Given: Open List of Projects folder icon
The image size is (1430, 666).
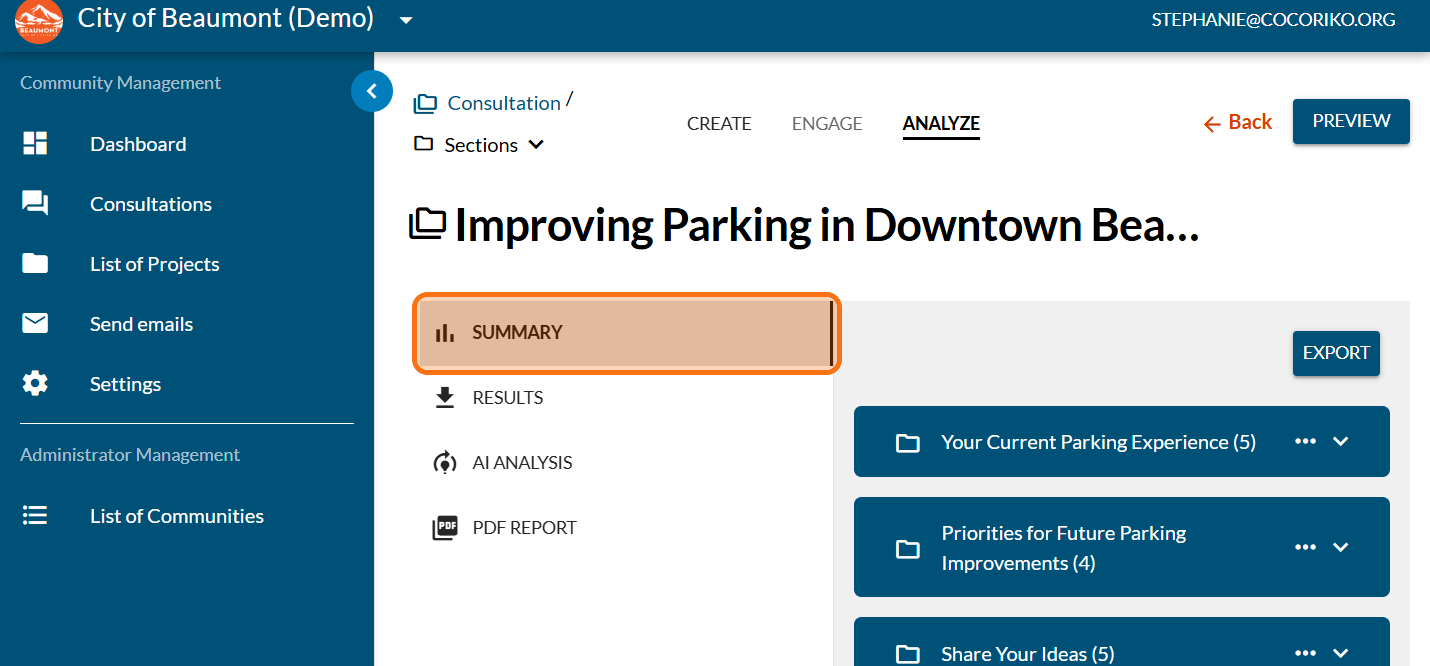Looking at the screenshot, I should click(35, 264).
